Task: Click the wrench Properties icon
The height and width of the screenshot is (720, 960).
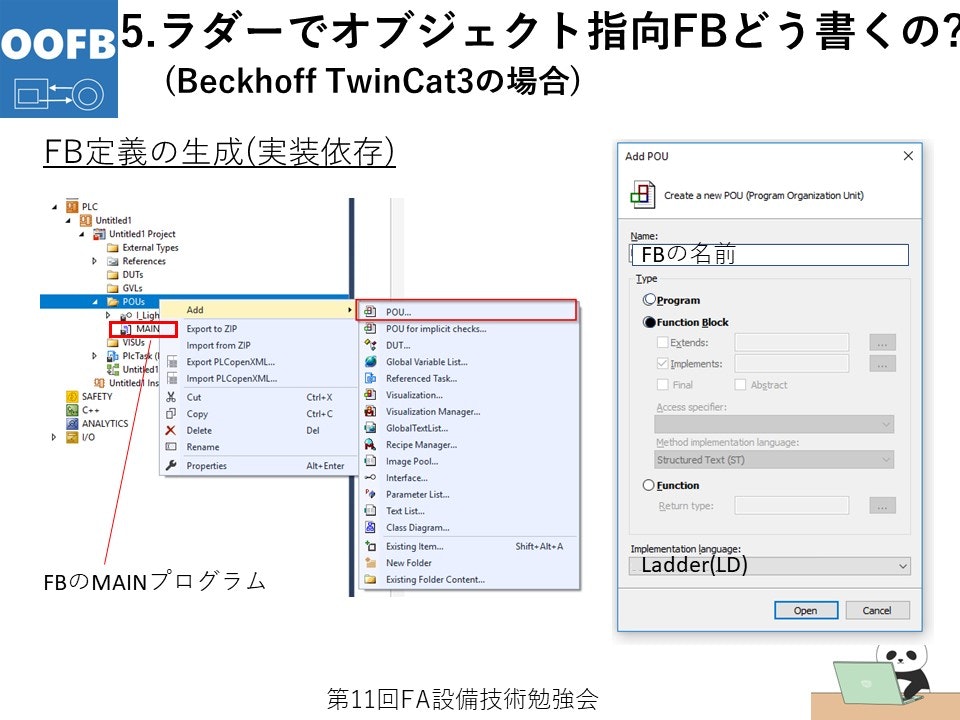Action: pos(171,465)
